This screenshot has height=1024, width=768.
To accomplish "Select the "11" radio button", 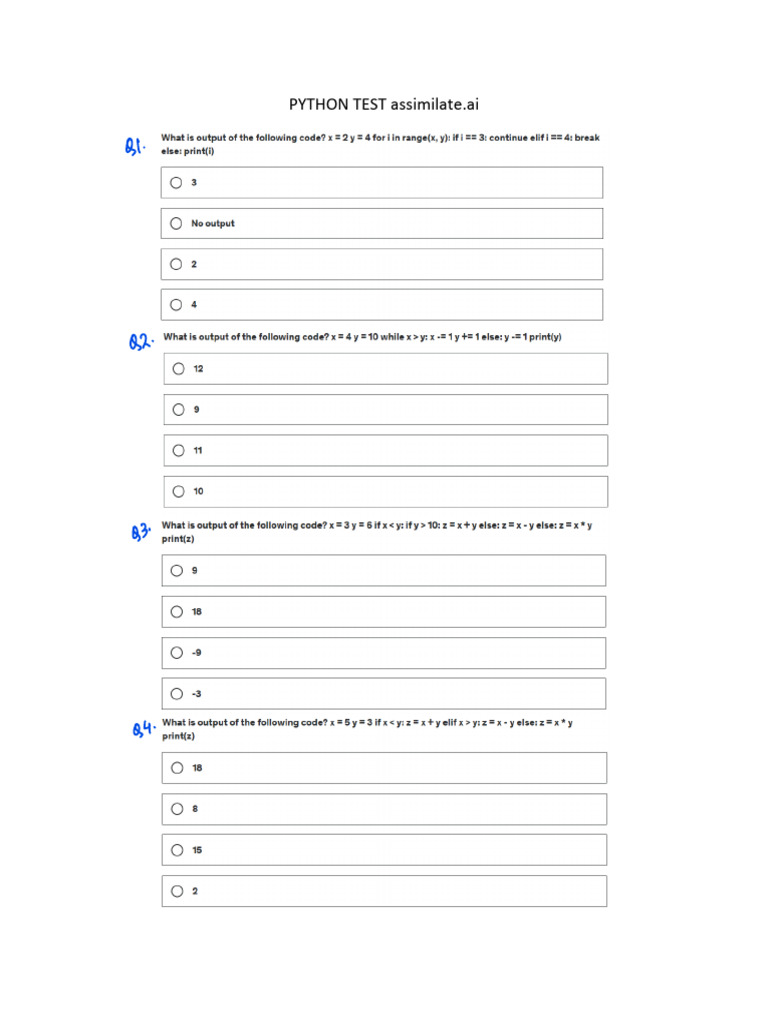I will (x=178, y=450).
